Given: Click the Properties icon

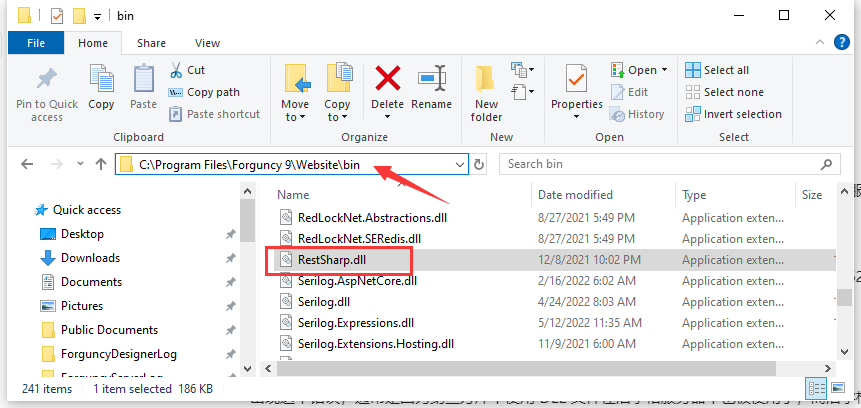Looking at the screenshot, I should 576,79.
